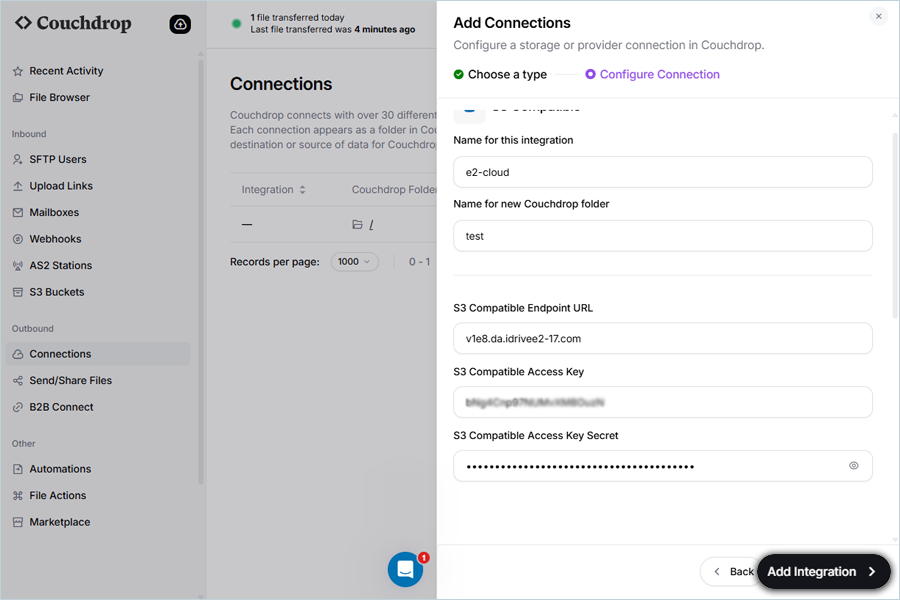Image resolution: width=900 pixels, height=600 pixels.
Task: Click the Connections cloud icon in sidebar
Action: pos(18,354)
